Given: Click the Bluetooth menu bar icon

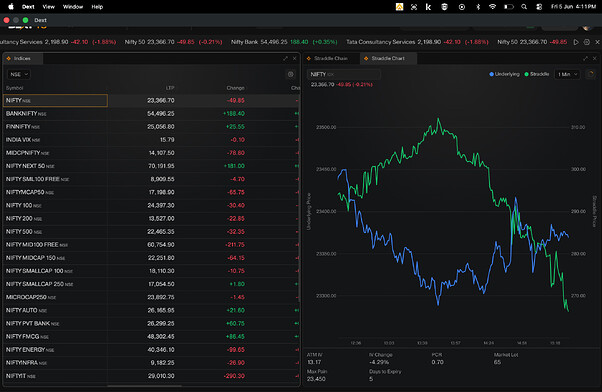Looking at the screenshot, I should 478,7.
